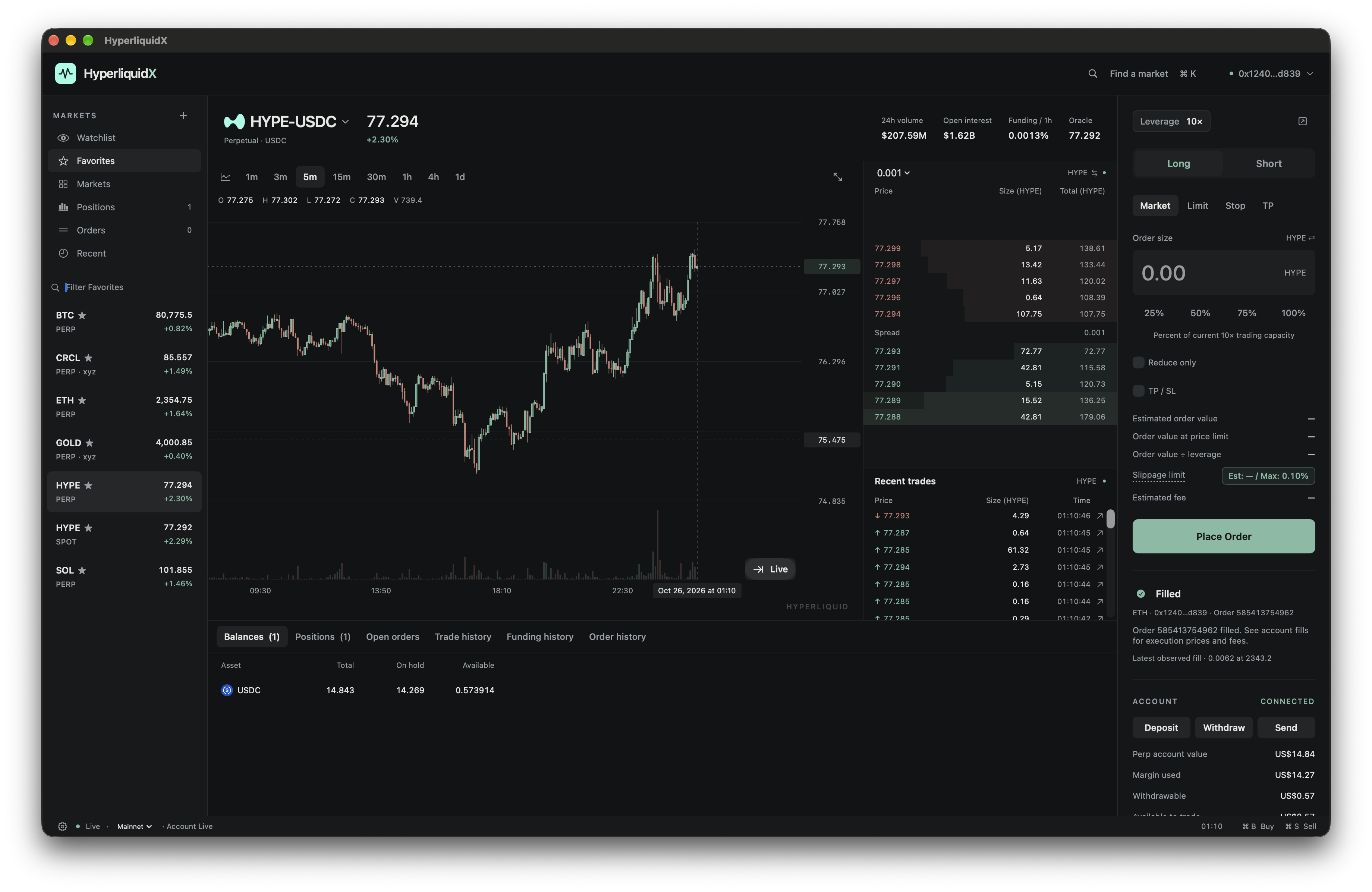Open Recent markets with clock icon
1372x892 pixels.
click(124, 253)
